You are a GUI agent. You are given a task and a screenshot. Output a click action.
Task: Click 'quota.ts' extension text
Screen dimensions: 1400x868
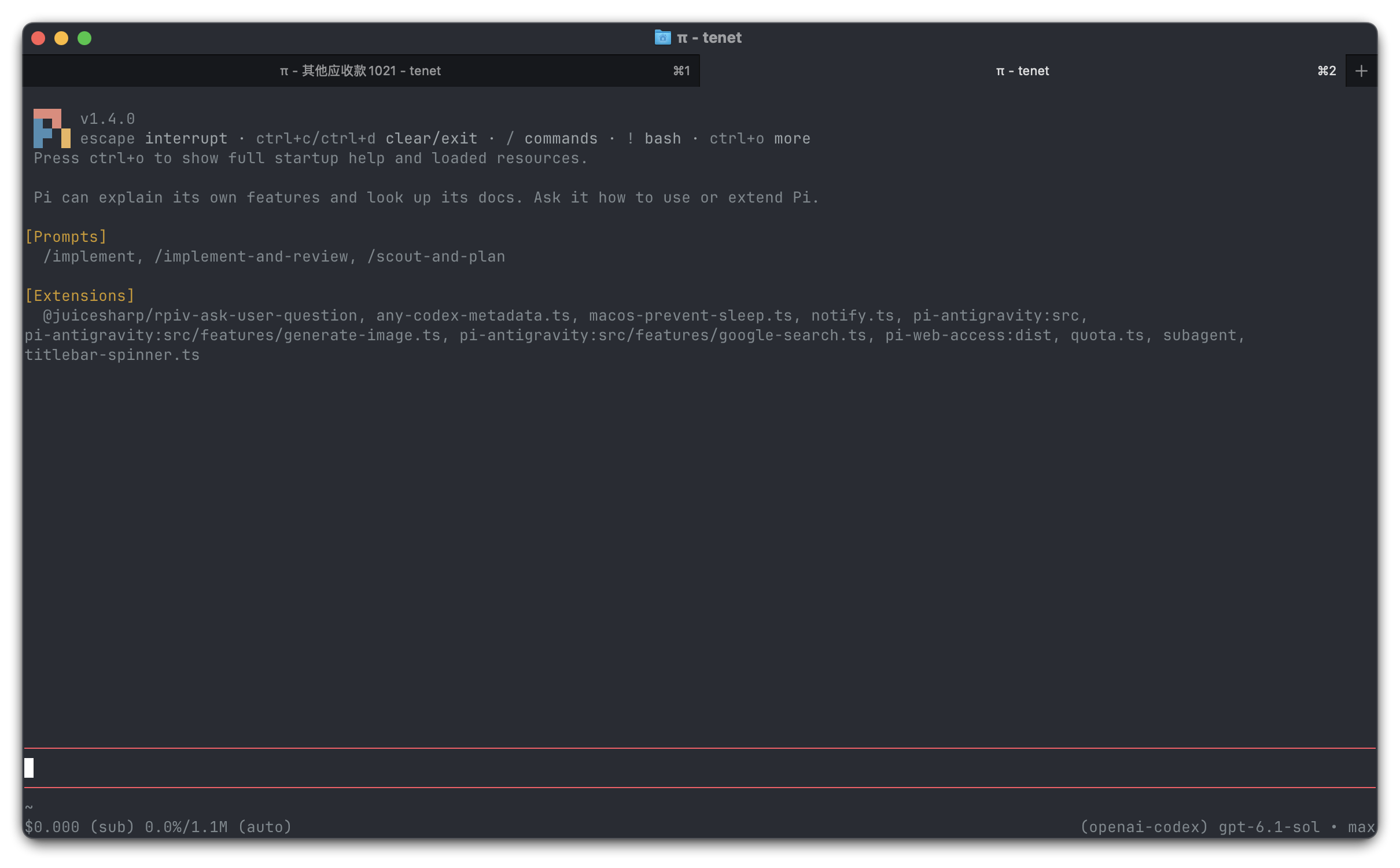pos(1107,335)
